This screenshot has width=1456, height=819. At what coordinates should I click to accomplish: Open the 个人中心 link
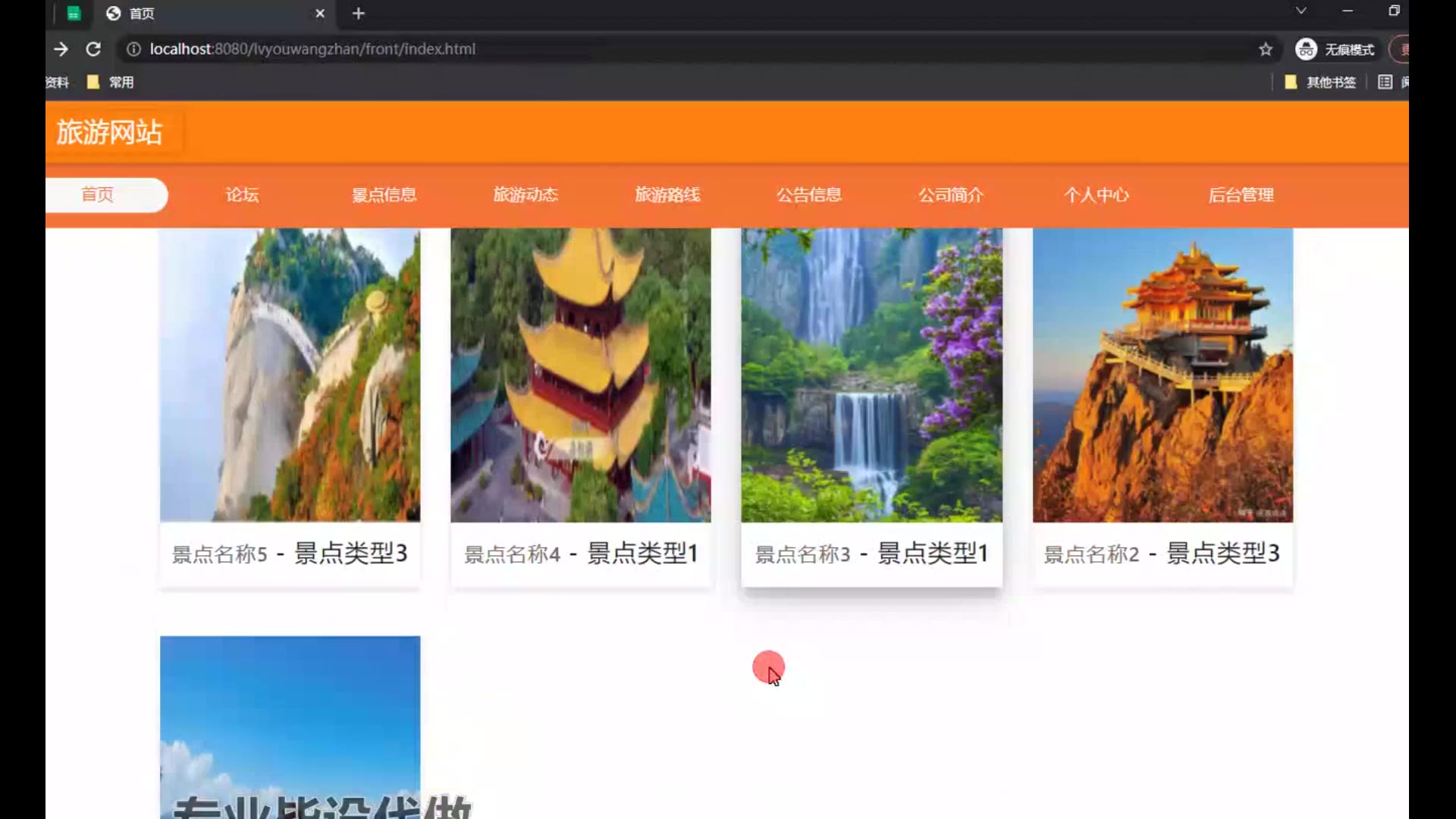(1096, 195)
